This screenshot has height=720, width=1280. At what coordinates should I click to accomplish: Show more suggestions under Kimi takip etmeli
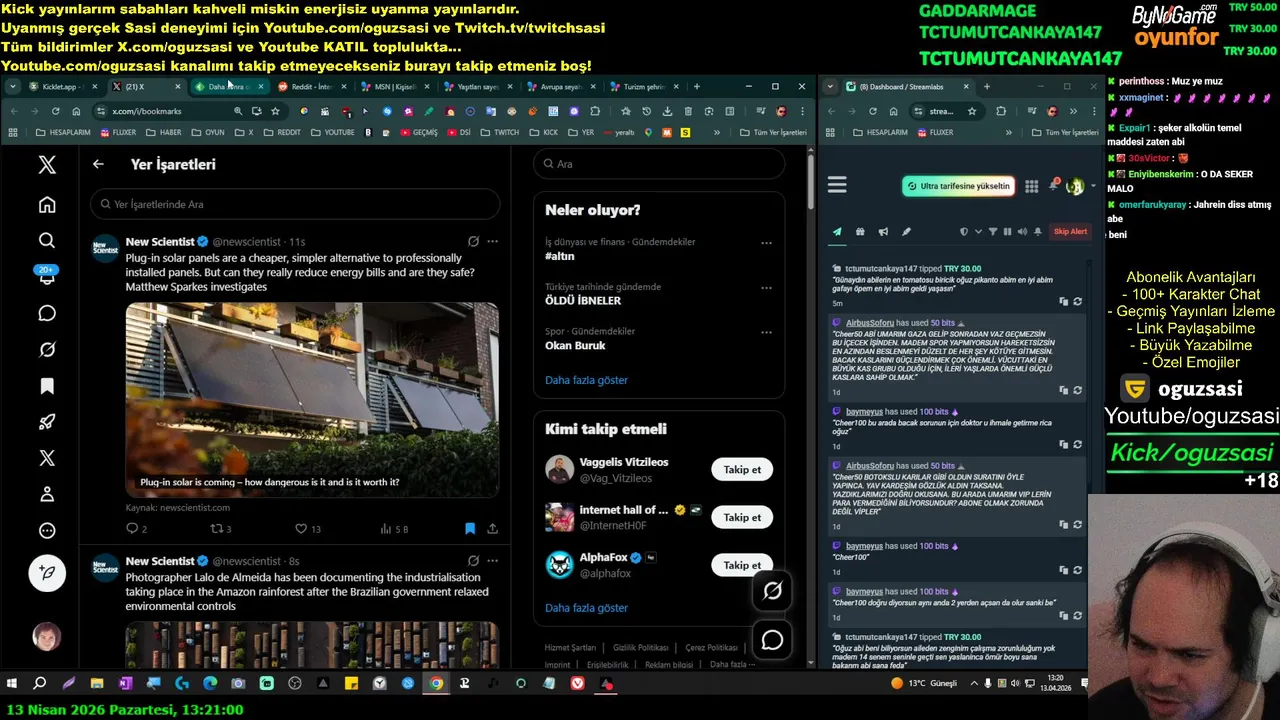tap(586, 608)
